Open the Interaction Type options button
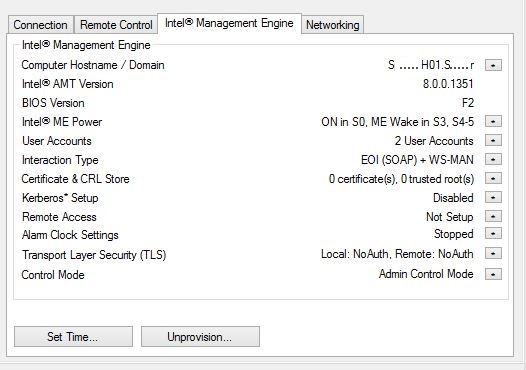This screenshot has width=526, height=370. 493,159
